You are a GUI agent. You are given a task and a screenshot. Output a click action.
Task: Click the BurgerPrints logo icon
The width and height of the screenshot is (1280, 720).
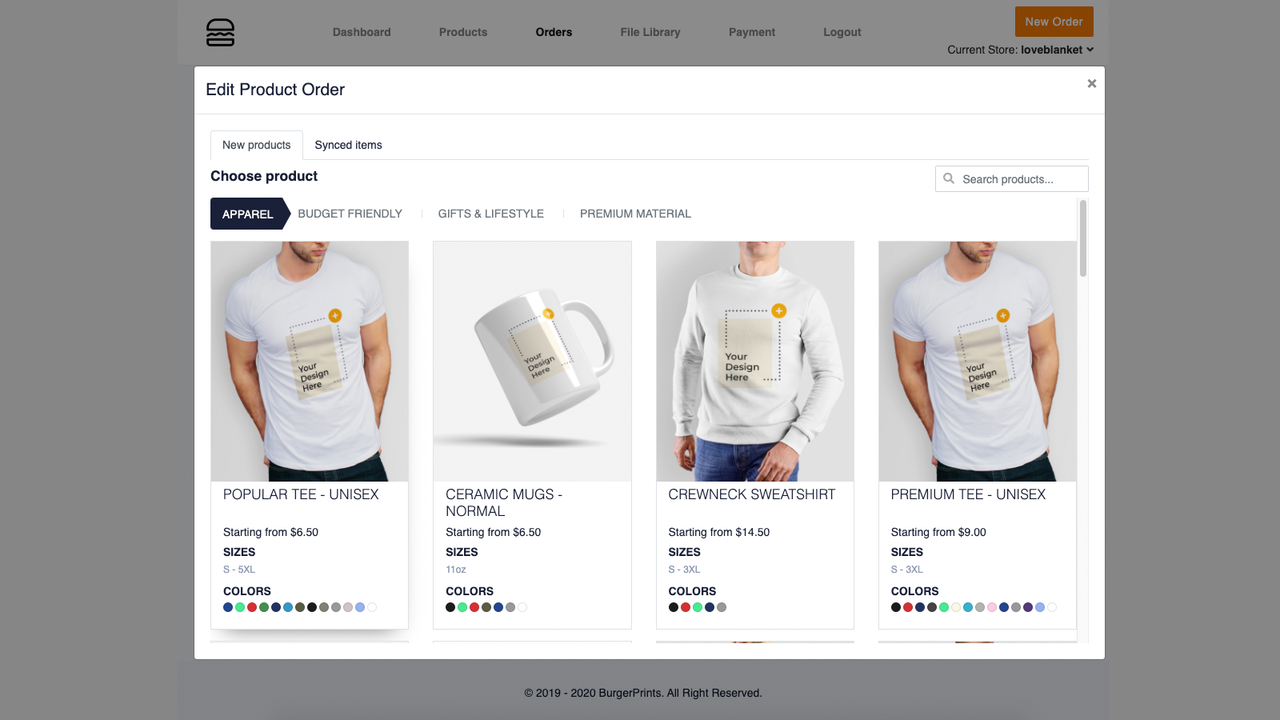tap(219, 31)
